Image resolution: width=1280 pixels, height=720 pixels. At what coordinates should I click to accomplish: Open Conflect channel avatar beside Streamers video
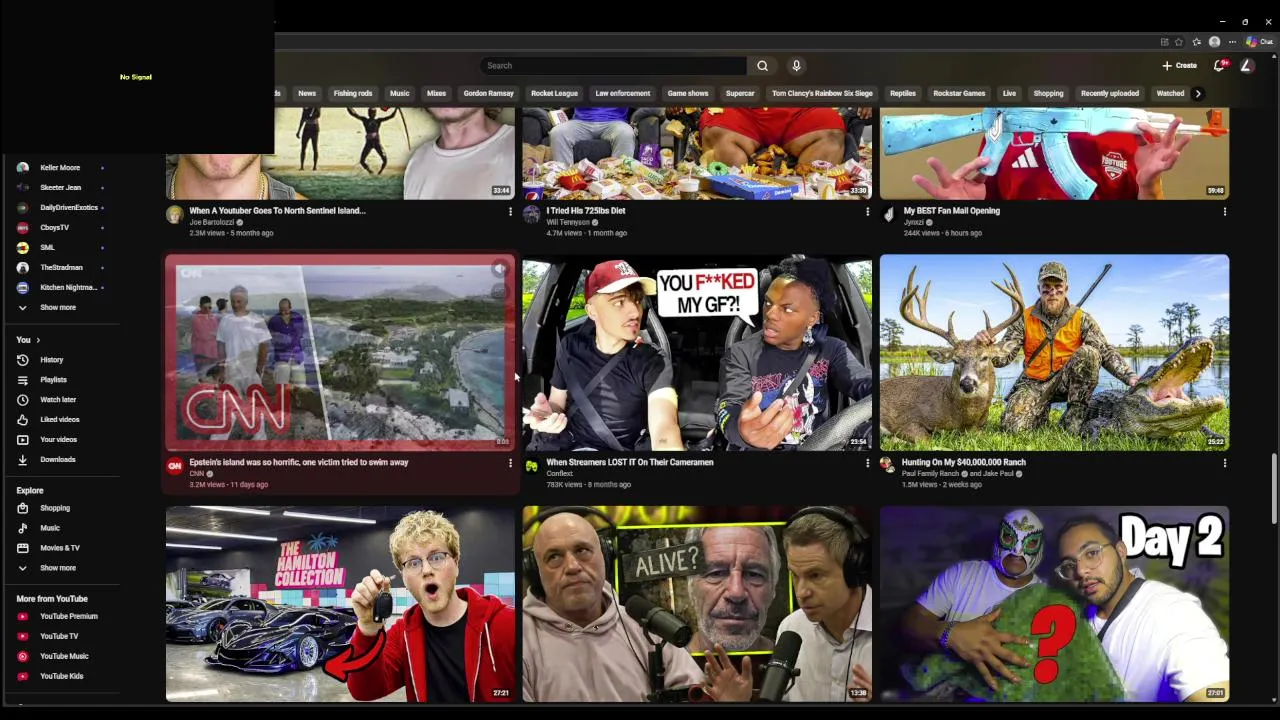531,465
